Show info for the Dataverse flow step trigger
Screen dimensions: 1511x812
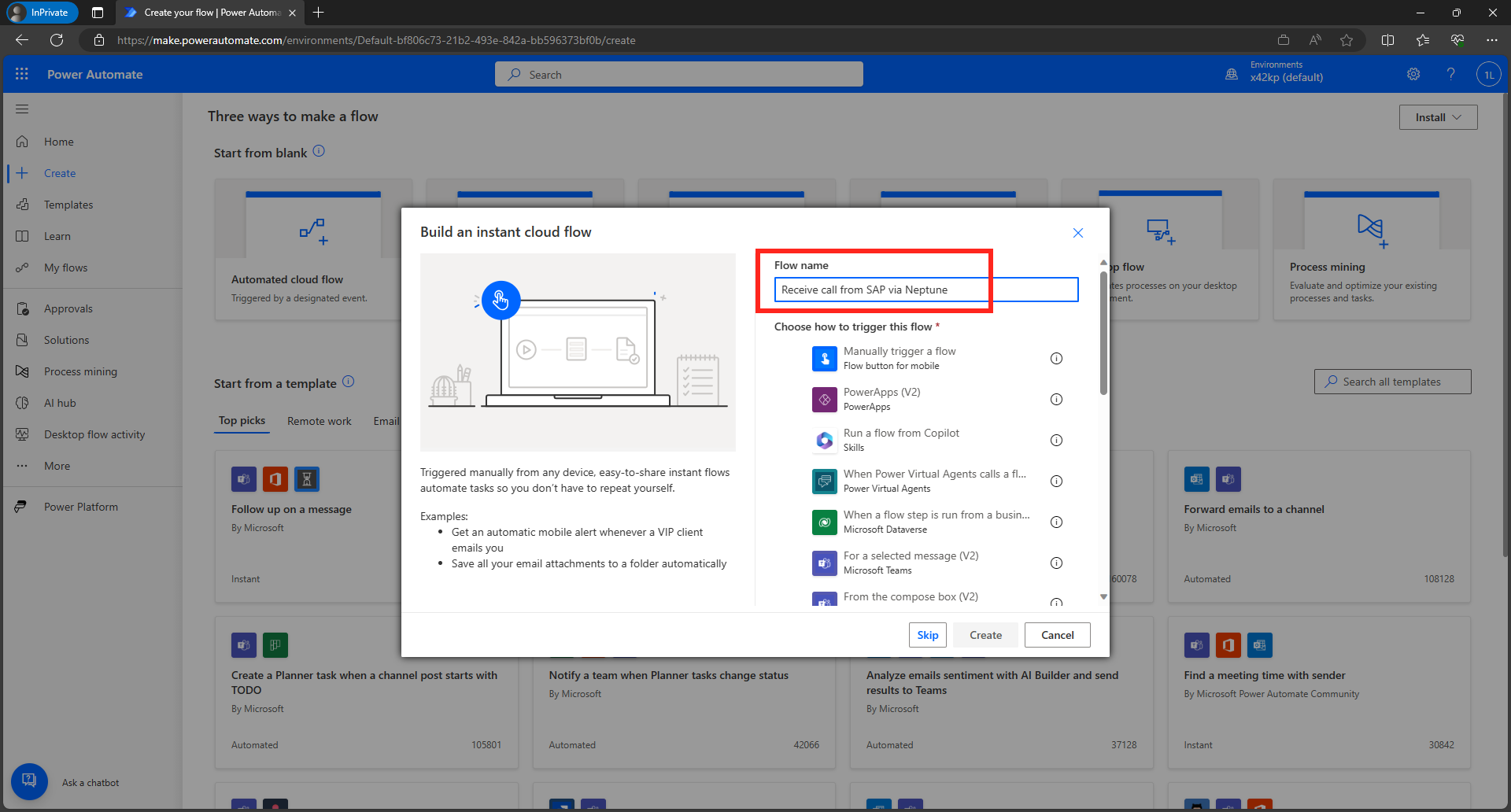click(1056, 522)
